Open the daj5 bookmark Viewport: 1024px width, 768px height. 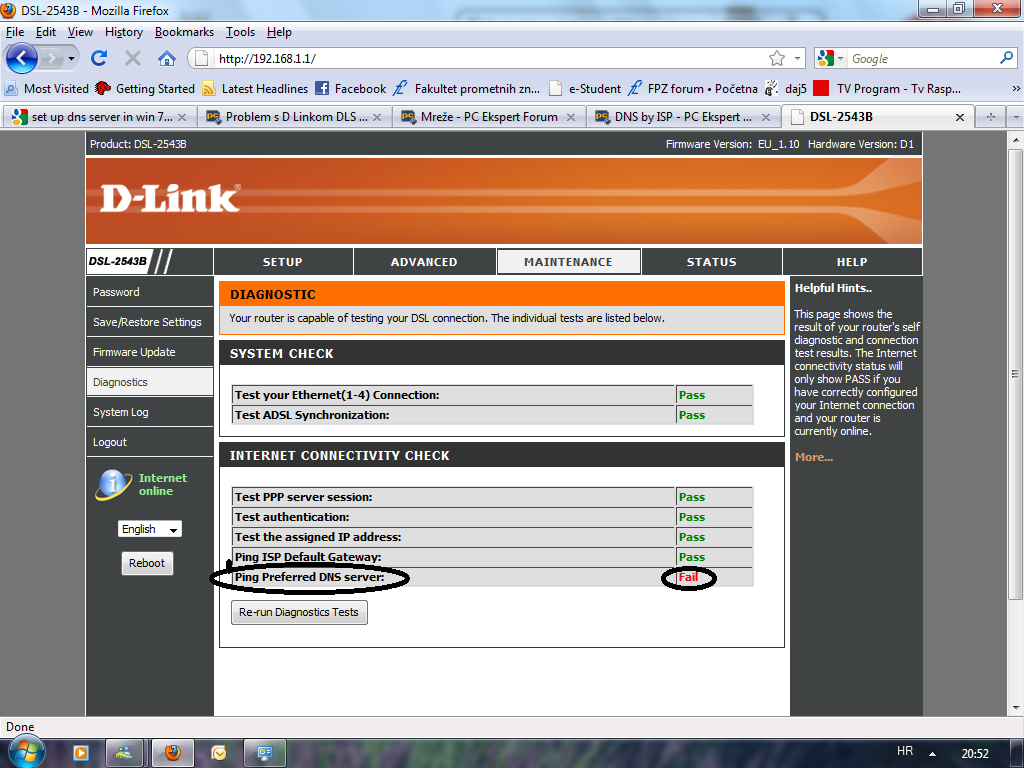pos(786,88)
